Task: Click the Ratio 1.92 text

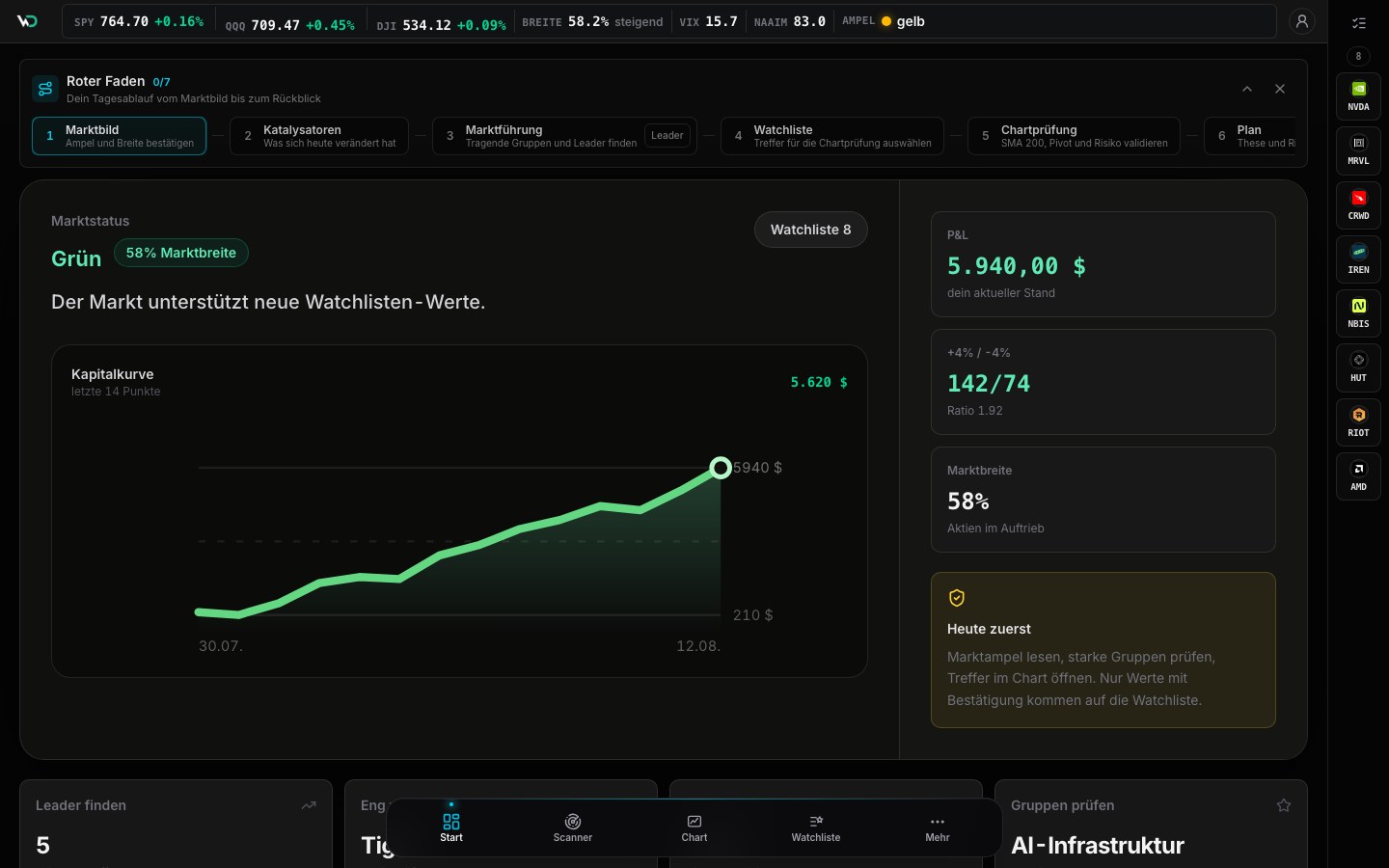Action: click(x=975, y=411)
